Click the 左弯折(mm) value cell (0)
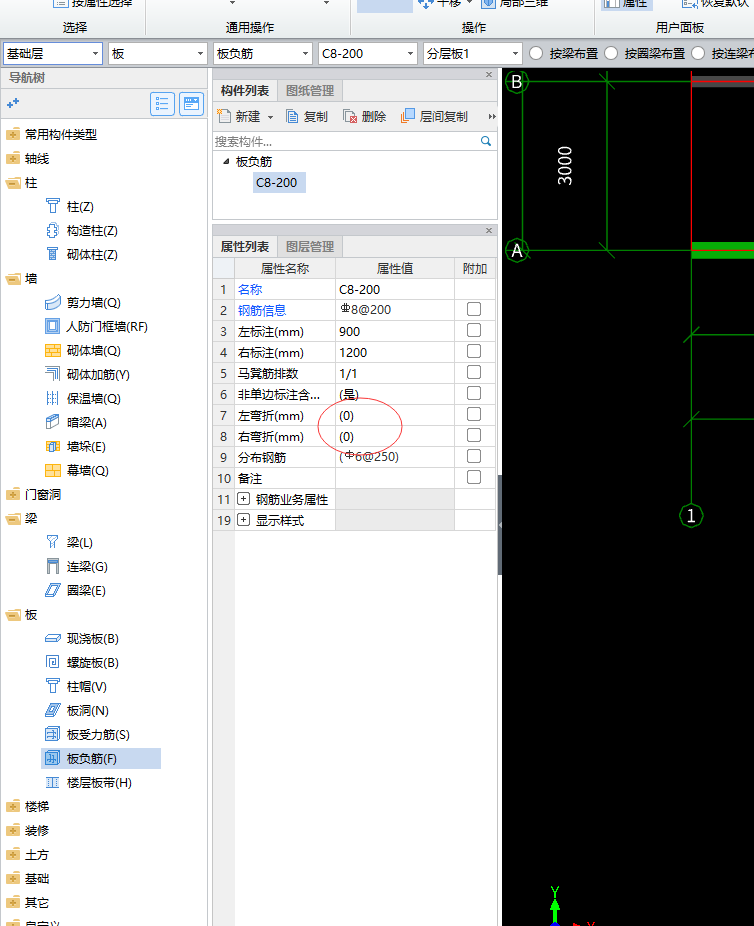The image size is (754, 926). (x=395, y=415)
